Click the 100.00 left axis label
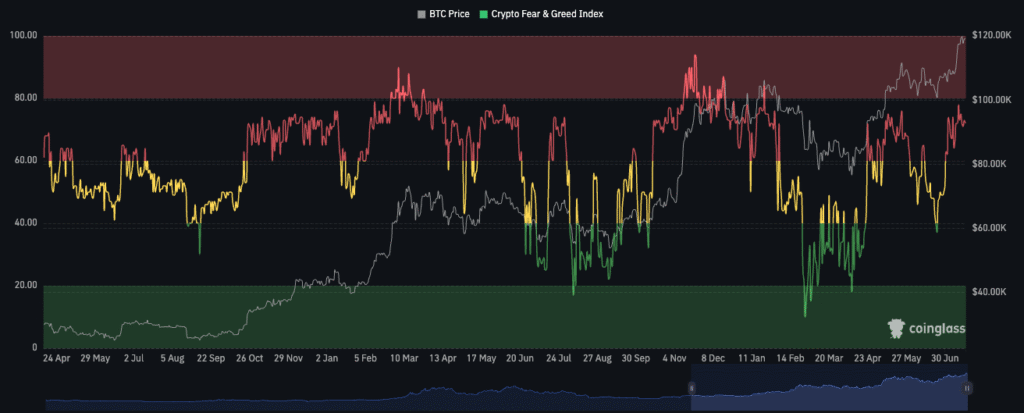Image resolution: width=1024 pixels, height=413 pixels. (x=23, y=36)
